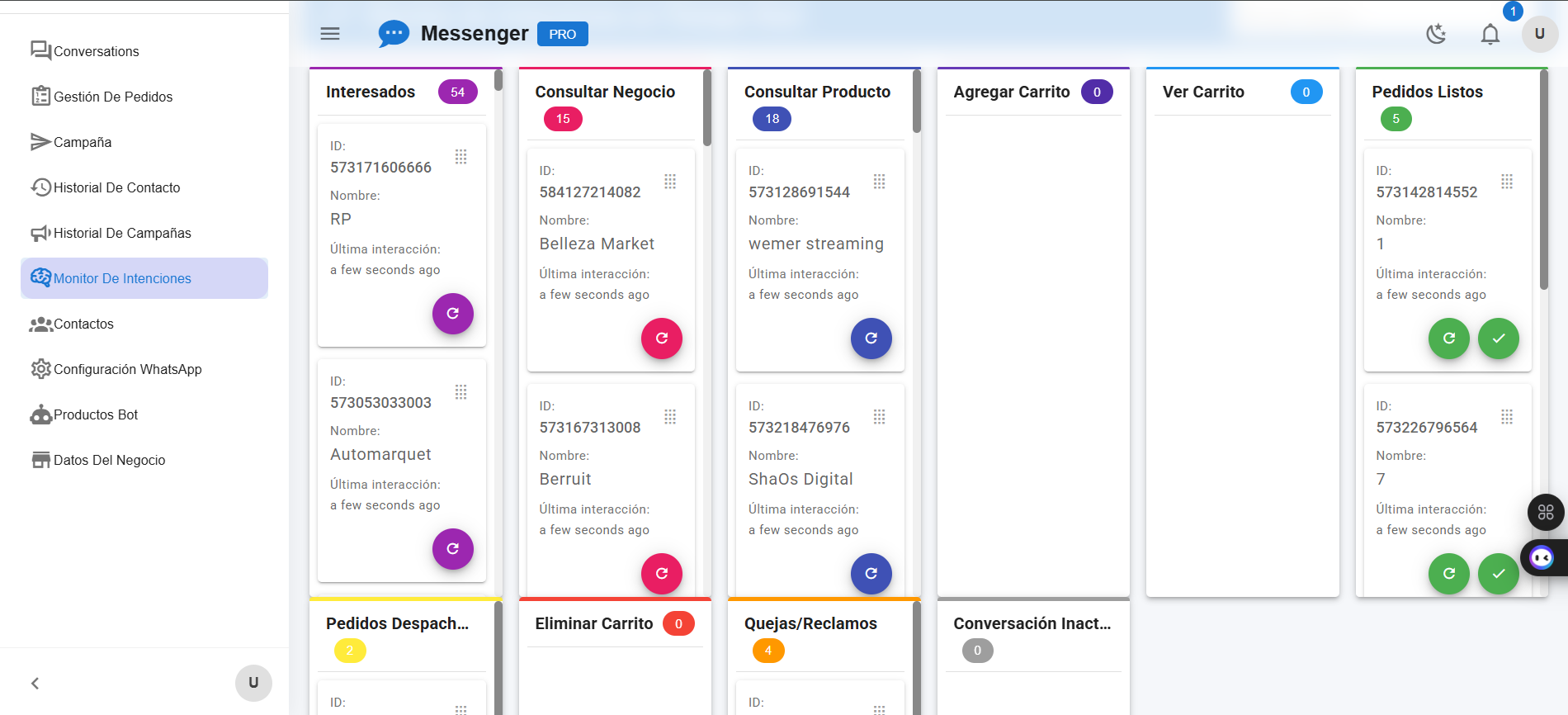The width and height of the screenshot is (1568, 715).
Task: Open Conversations in the sidebar
Action: [x=96, y=51]
